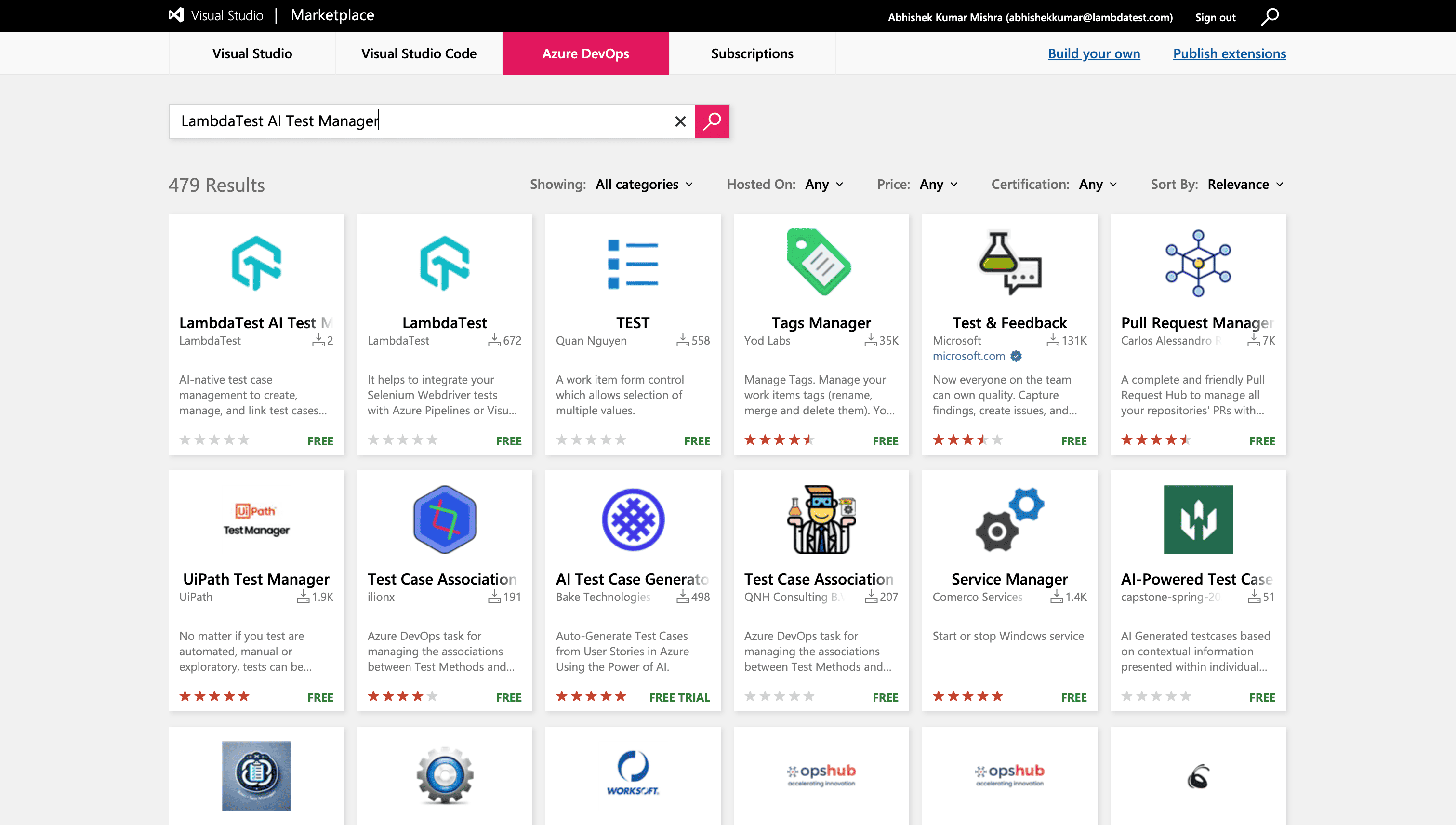Click inside the search input field
Image resolution: width=1456 pixels, height=825 pixels.
[x=397, y=120]
